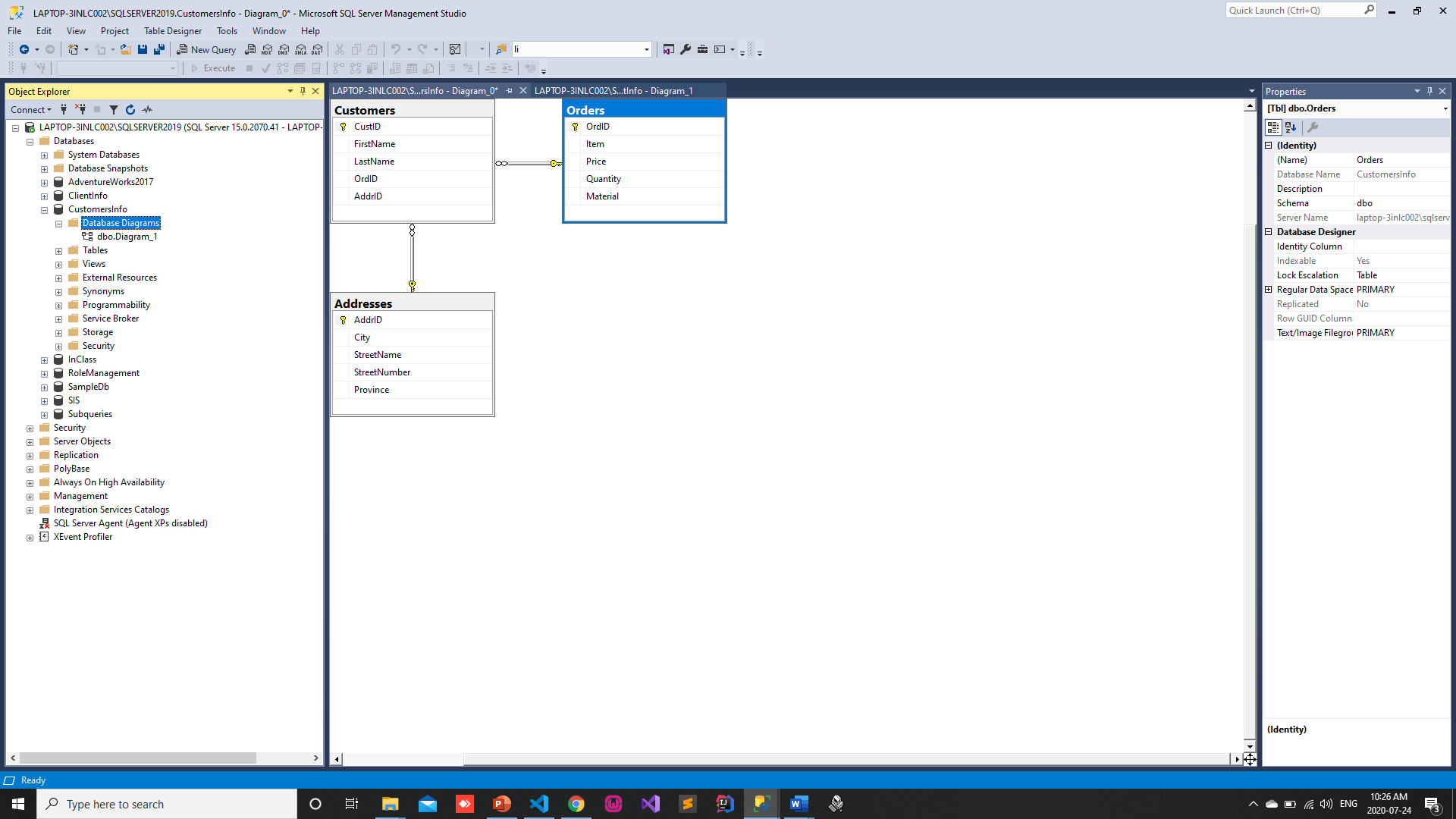Click the New Query button
The width and height of the screenshot is (1456, 819).
pos(206,49)
